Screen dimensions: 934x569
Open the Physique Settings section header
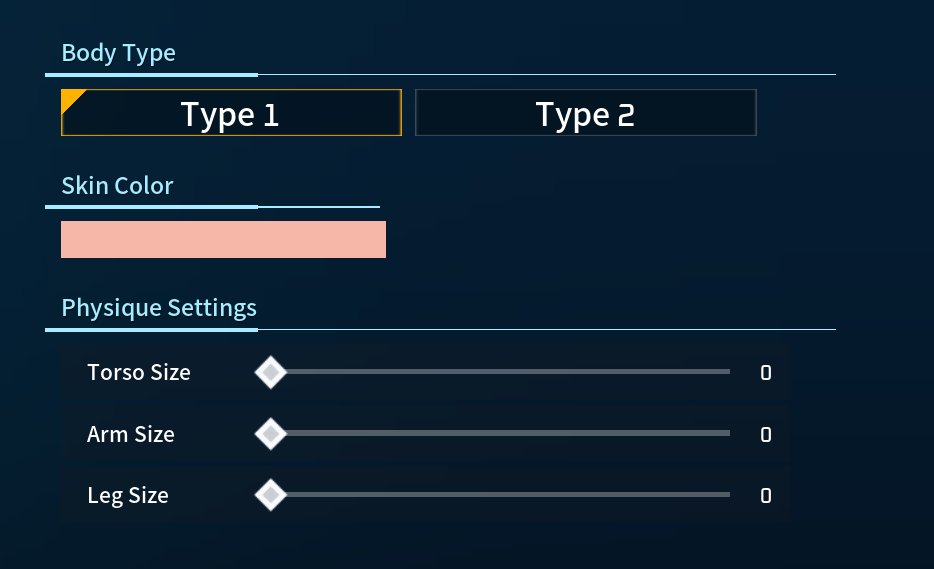point(159,308)
